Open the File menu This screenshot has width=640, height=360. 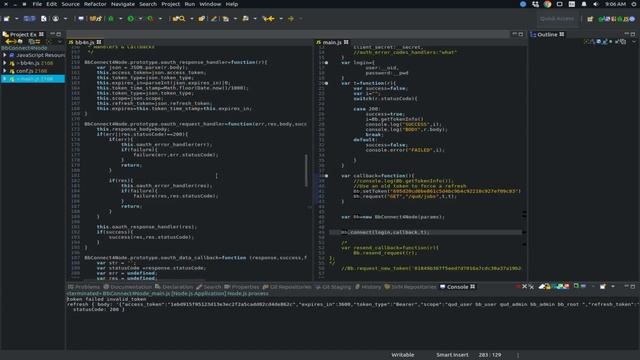(x=37, y=4)
